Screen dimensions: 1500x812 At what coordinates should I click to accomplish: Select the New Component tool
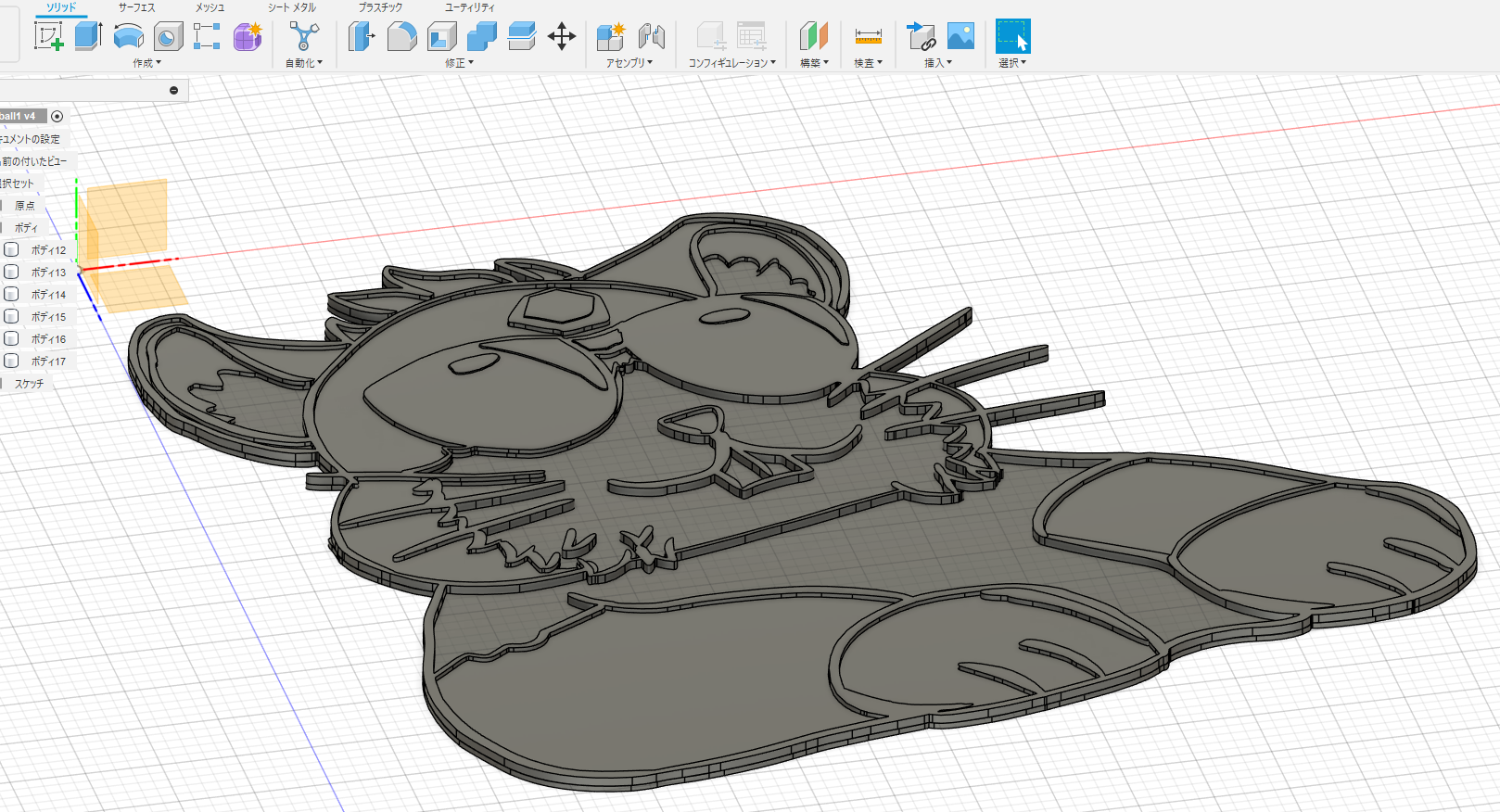(x=611, y=36)
